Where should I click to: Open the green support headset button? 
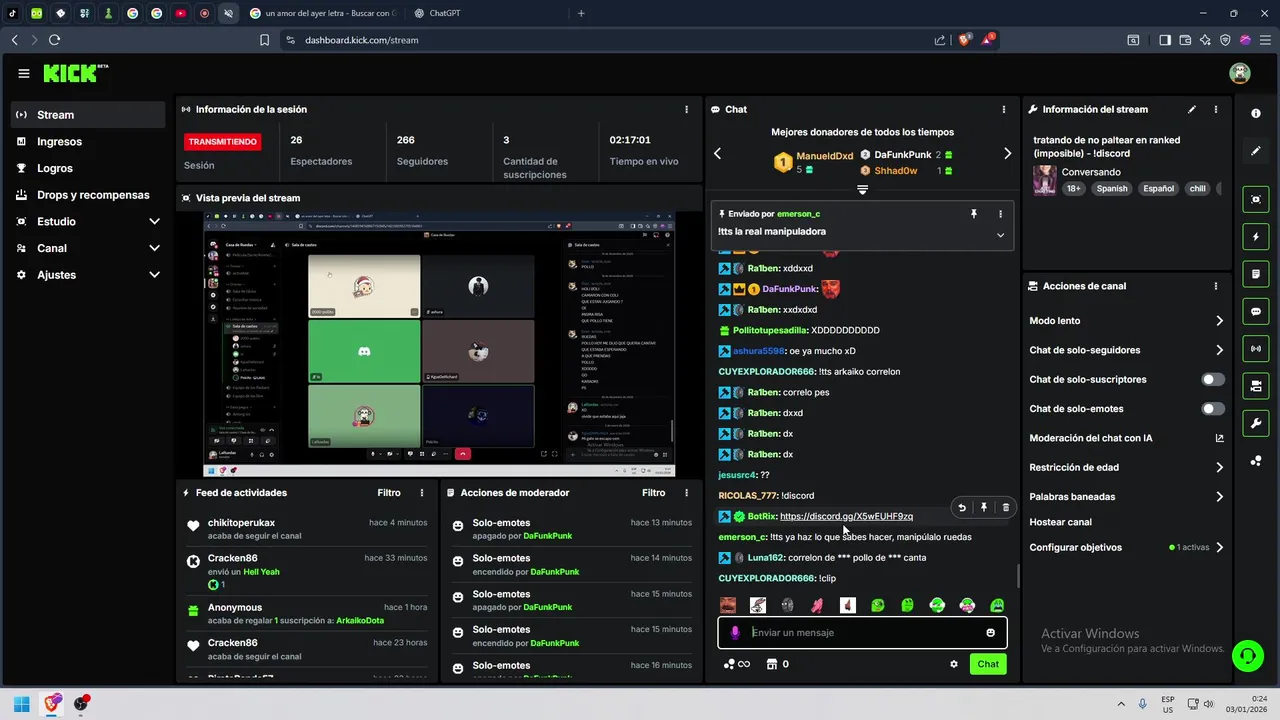coord(1247,656)
